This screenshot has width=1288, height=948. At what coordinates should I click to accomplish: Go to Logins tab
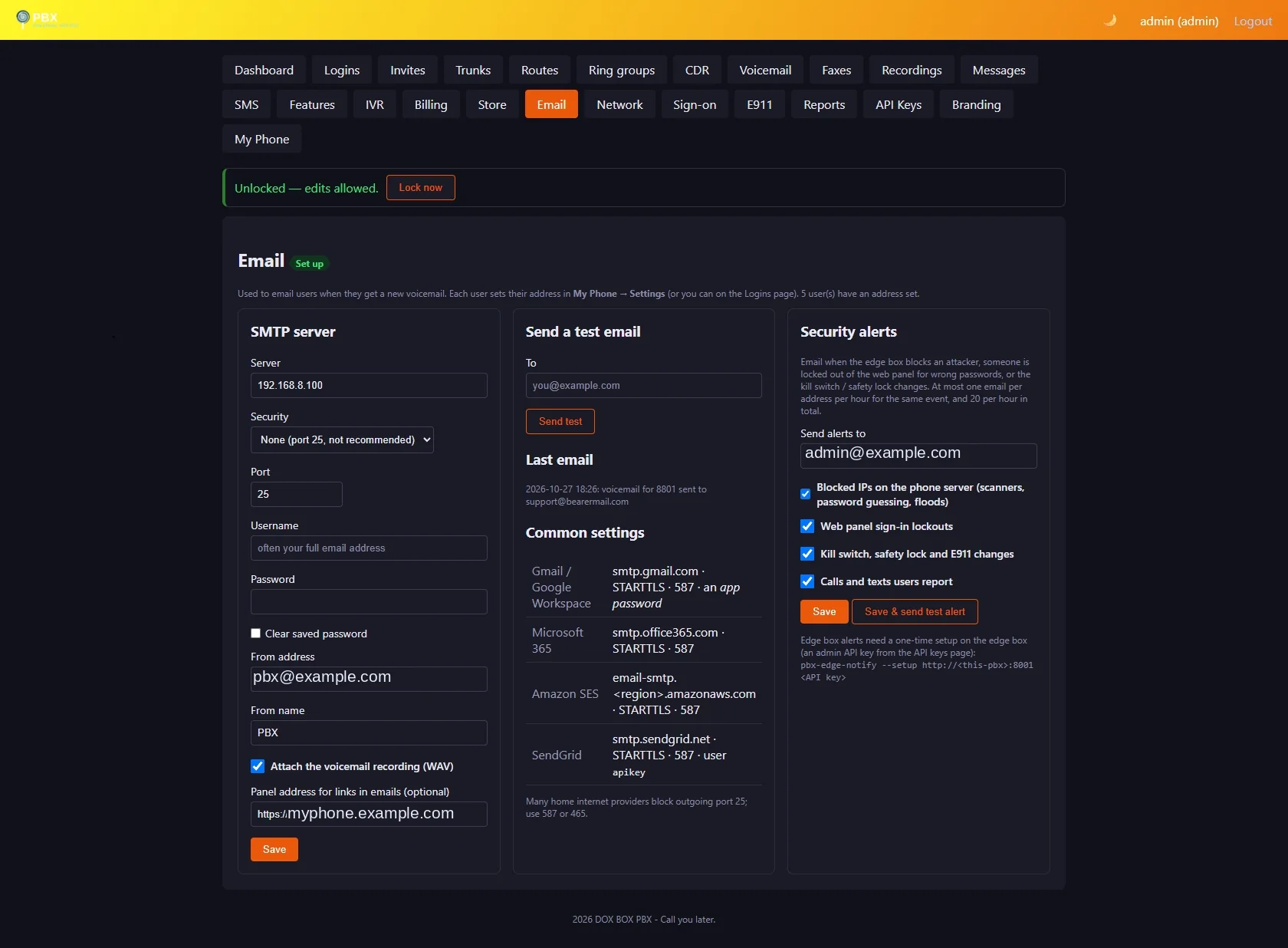click(341, 70)
